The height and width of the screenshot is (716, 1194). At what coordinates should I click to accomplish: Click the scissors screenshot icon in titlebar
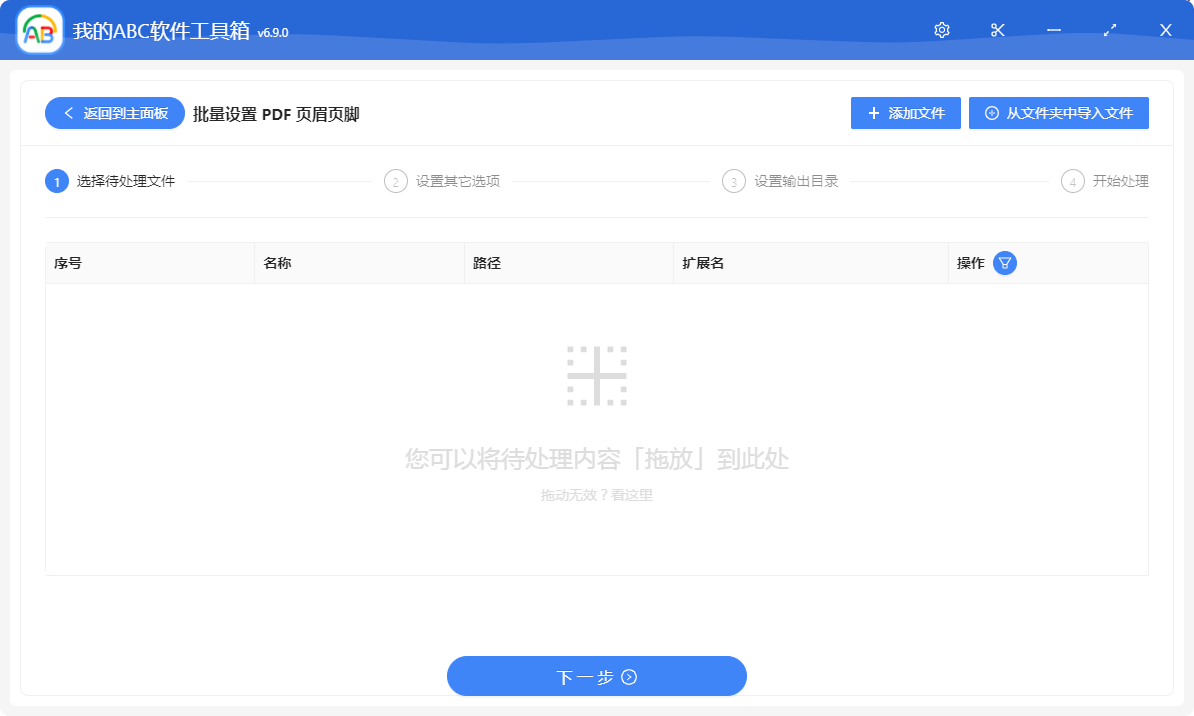[x=997, y=30]
